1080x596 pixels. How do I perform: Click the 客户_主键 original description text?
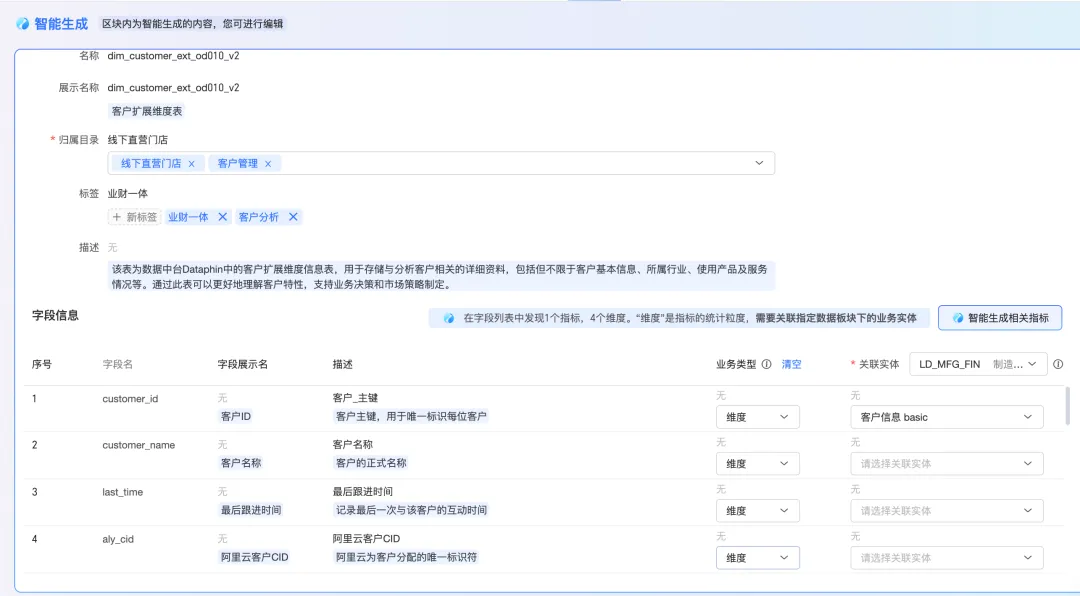coord(355,398)
